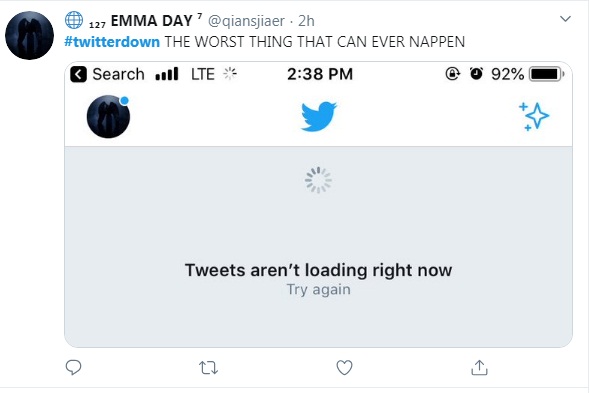Viewport: 590px width, 393px height.
Task: Retweet this post using the retweet icon
Action: 208,368
